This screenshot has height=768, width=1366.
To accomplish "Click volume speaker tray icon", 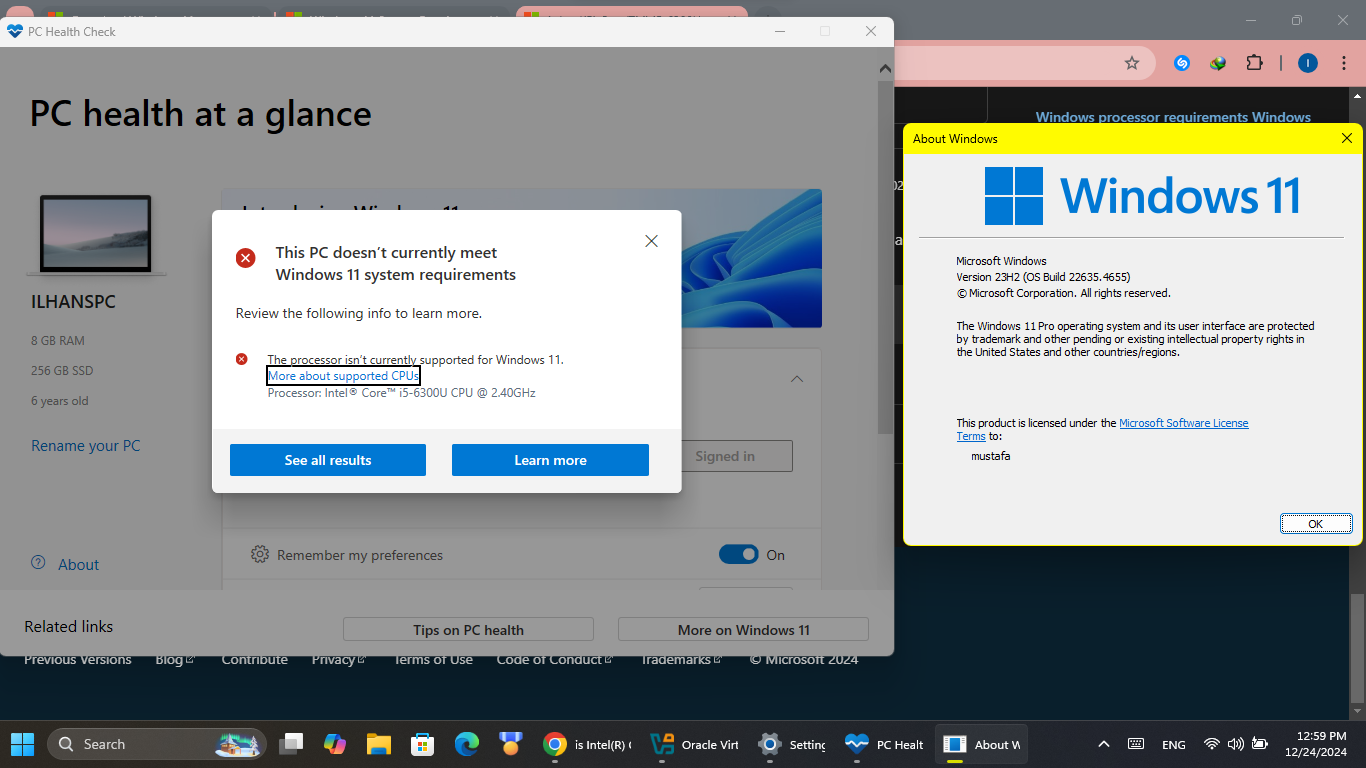I will pos(1236,744).
